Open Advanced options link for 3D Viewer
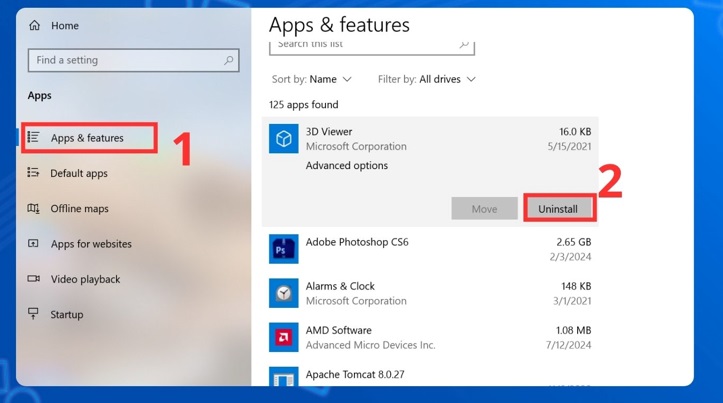The height and width of the screenshot is (403, 723). (x=347, y=166)
